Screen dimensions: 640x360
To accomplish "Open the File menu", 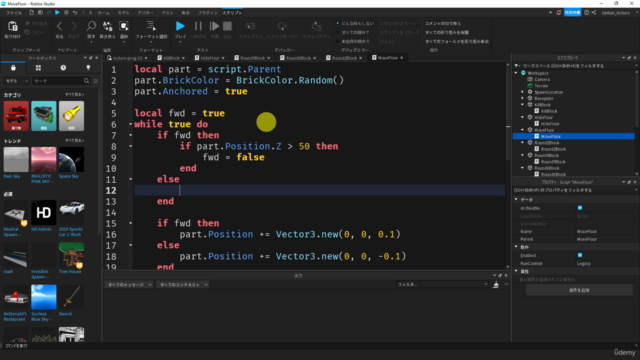I will click(14, 13).
